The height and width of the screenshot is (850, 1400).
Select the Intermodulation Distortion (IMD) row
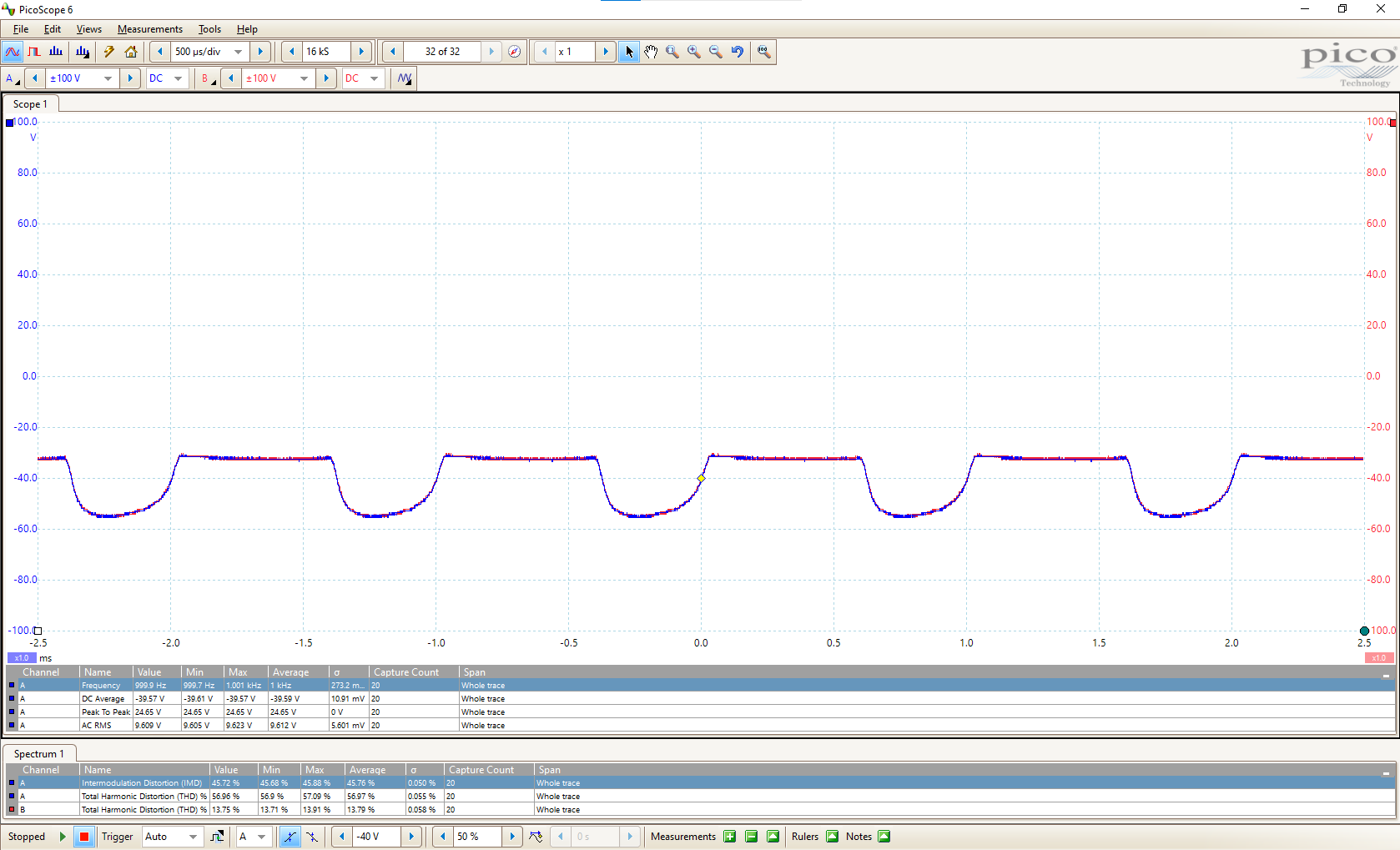coord(701,783)
